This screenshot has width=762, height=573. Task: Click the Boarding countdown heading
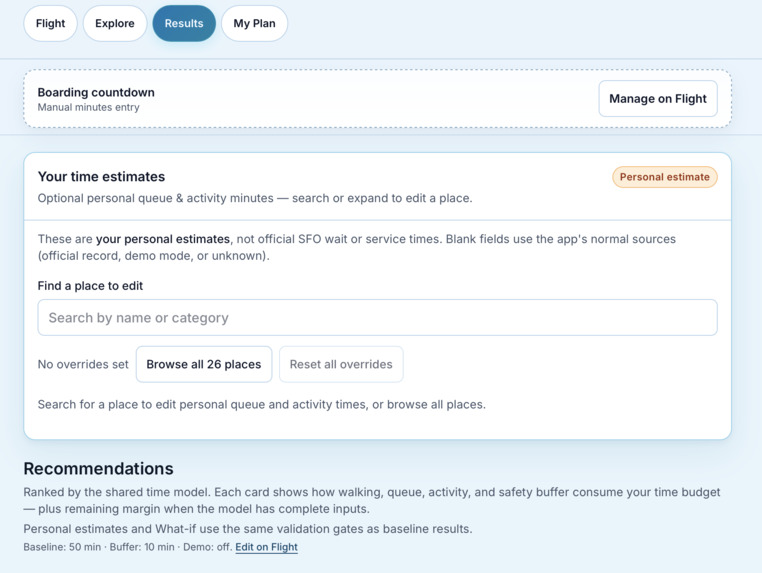pos(96,92)
